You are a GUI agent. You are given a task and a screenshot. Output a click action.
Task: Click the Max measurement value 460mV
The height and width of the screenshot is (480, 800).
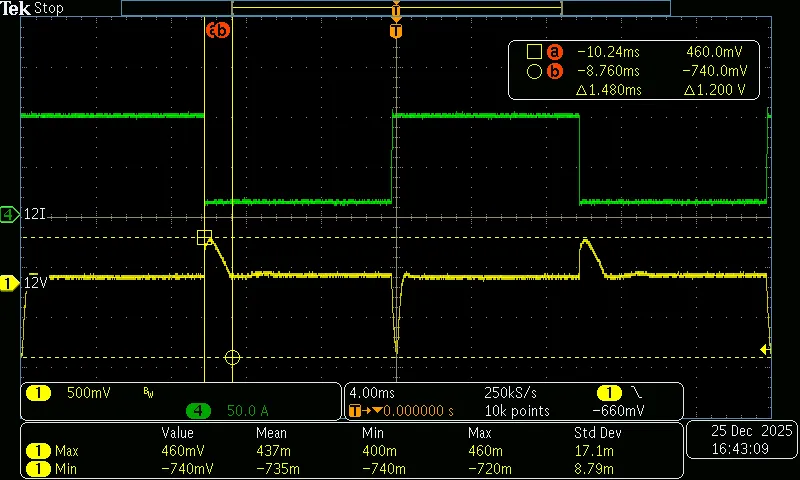point(183,451)
